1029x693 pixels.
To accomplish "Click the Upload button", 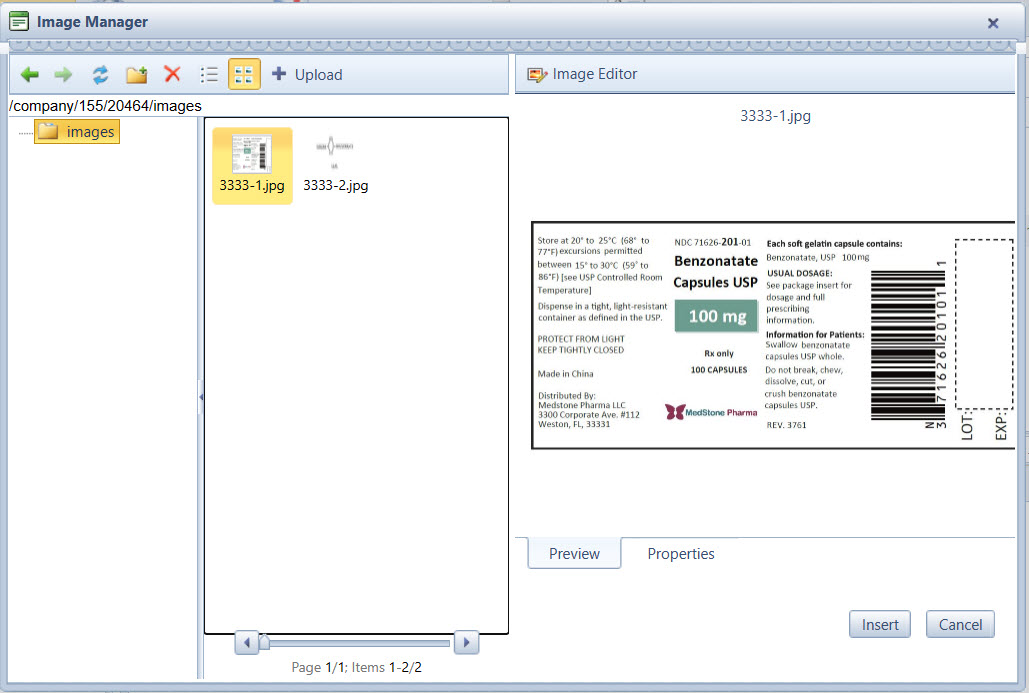I will tap(307, 74).
